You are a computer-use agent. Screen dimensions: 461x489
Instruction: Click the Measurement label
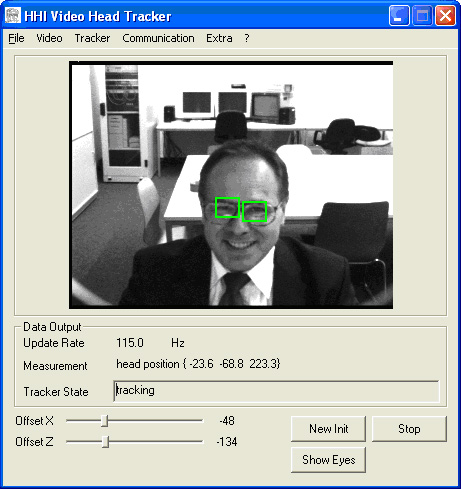pyautogui.click(x=55, y=366)
